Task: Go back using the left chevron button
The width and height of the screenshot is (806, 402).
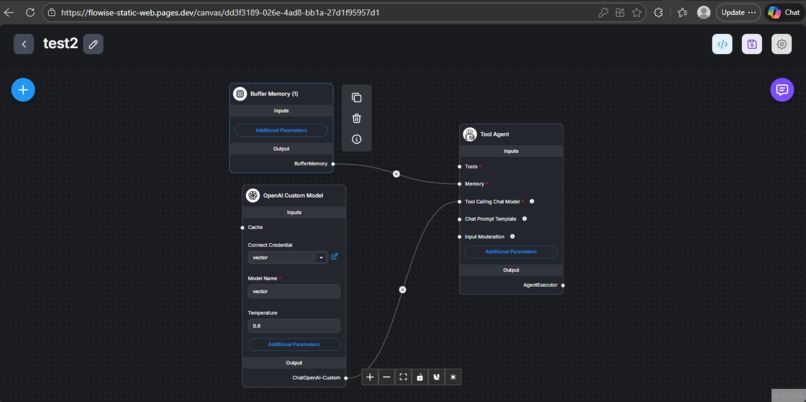Action: (x=24, y=45)
